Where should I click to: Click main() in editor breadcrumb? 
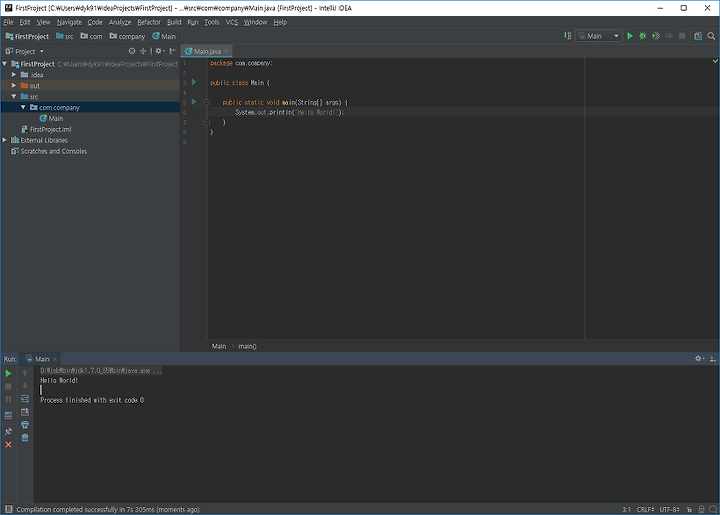[x=248, y=346]
